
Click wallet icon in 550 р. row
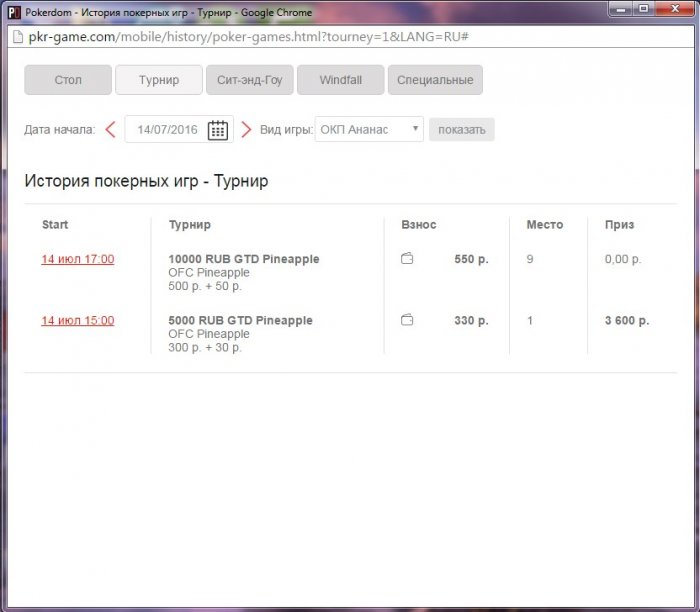click(407, 258)
